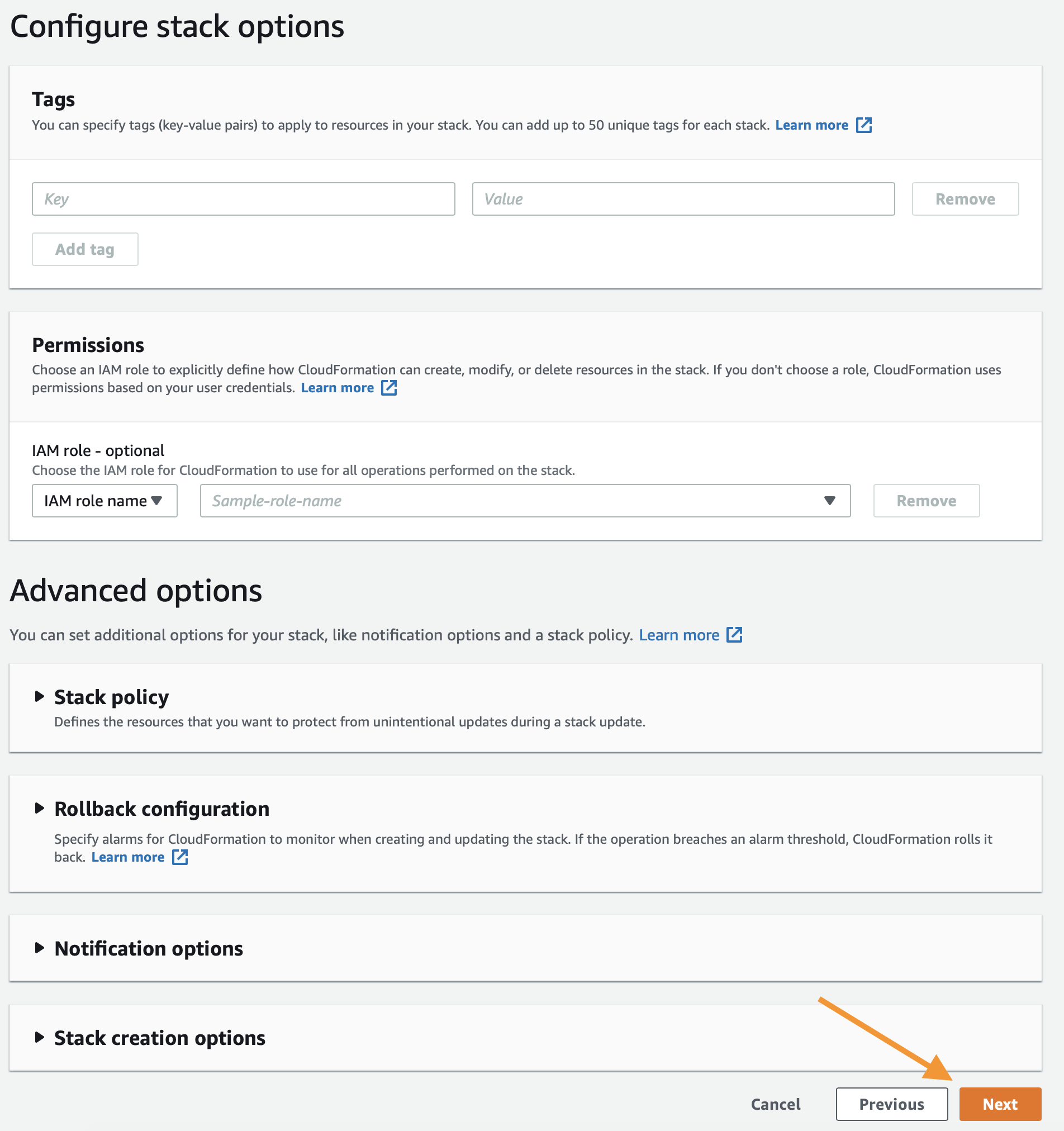Screen dimensions: 1064x1131
Task: Click the orange Next button
Action: pyautogui.click(x=1000, y=1104)
